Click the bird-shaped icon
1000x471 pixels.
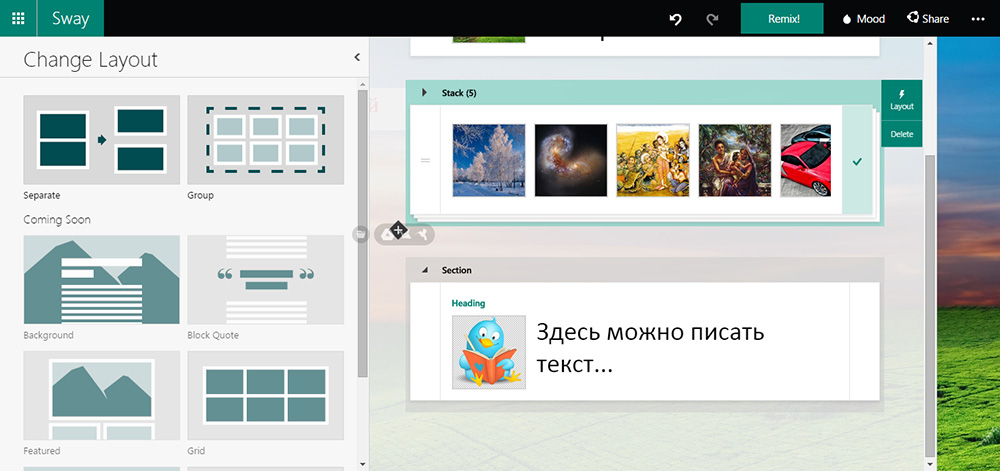422,235
